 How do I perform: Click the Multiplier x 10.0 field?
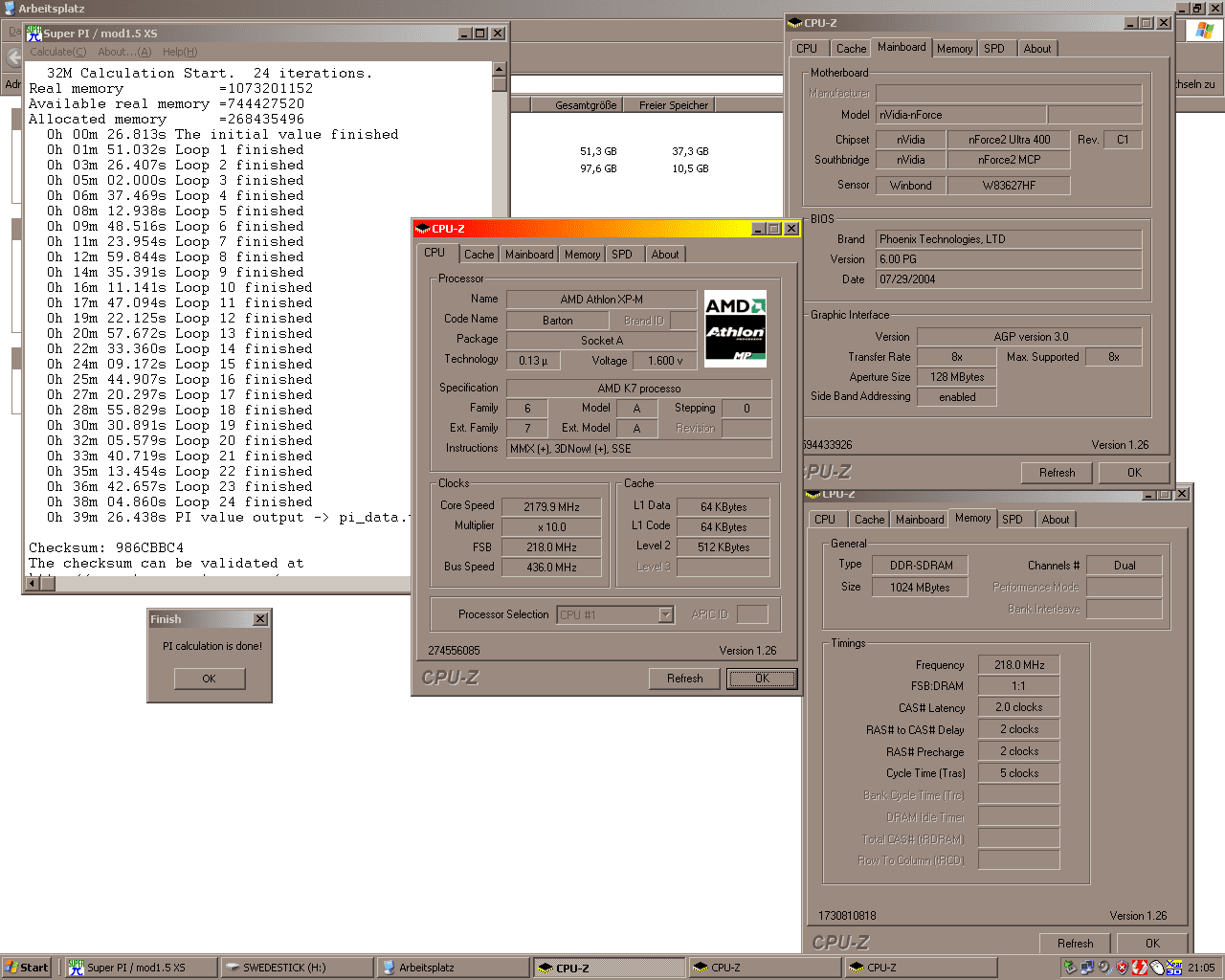(x=551, y=527)
